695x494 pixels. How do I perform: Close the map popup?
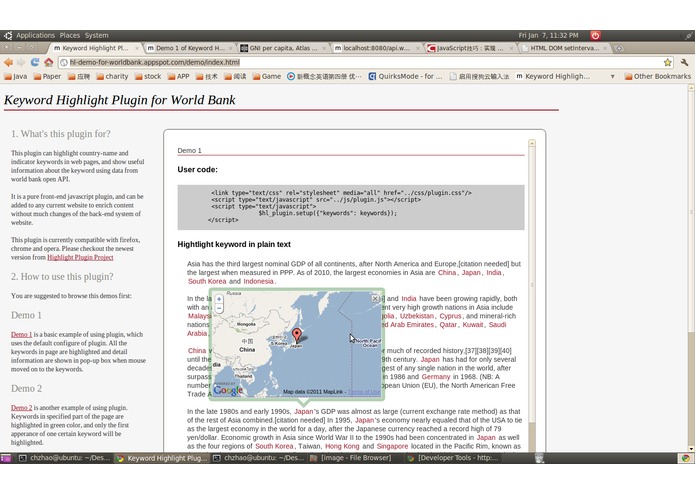pos(375,299)
